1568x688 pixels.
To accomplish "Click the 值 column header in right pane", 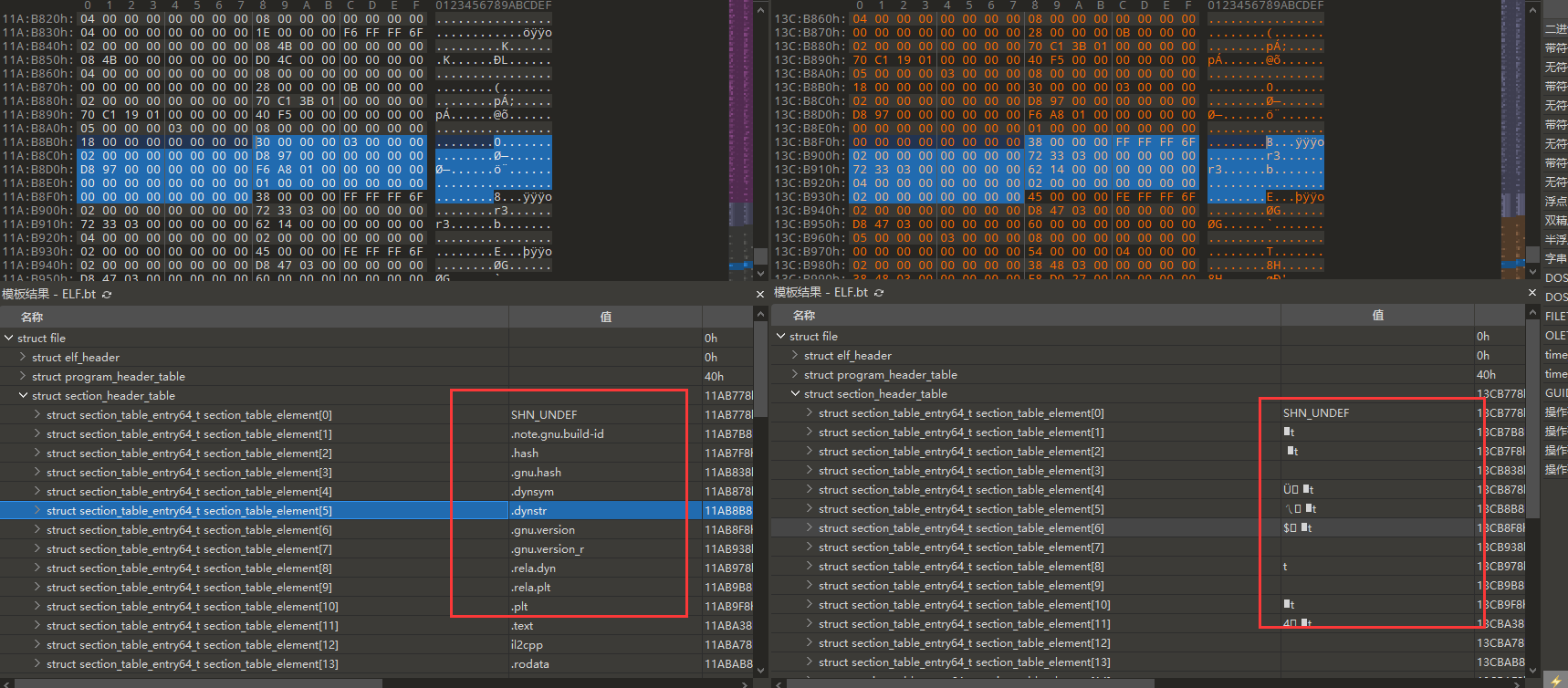I will coord(1377,315).
